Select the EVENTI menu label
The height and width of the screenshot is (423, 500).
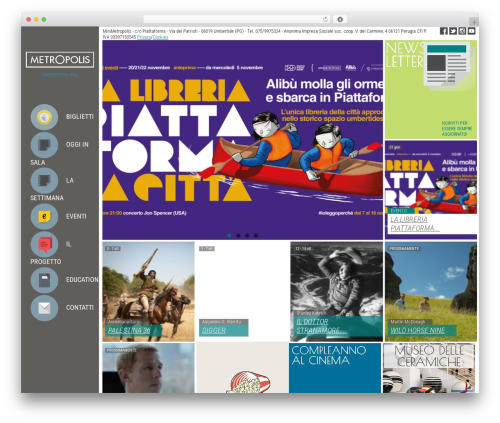click(x=76, y=216)
